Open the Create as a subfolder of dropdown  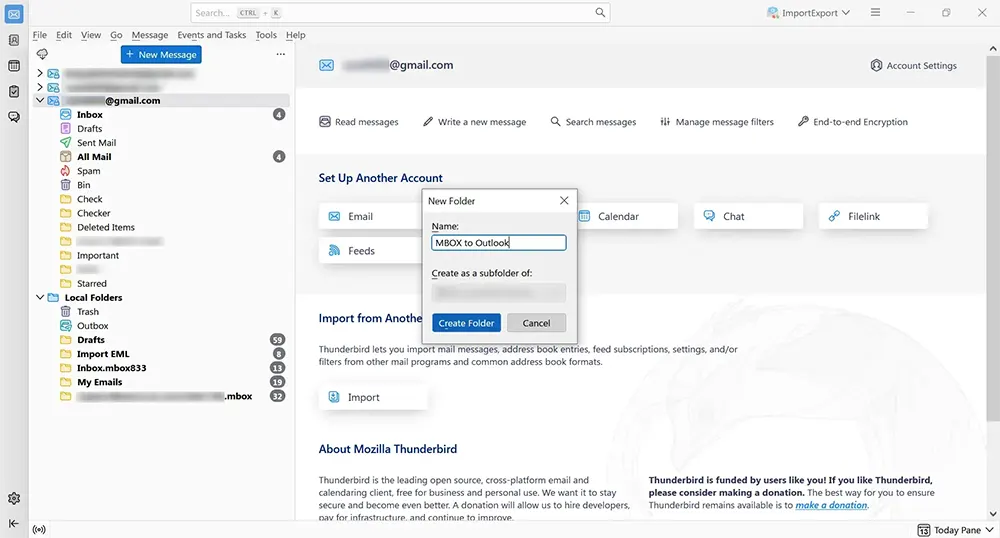[x=498, y=293]
